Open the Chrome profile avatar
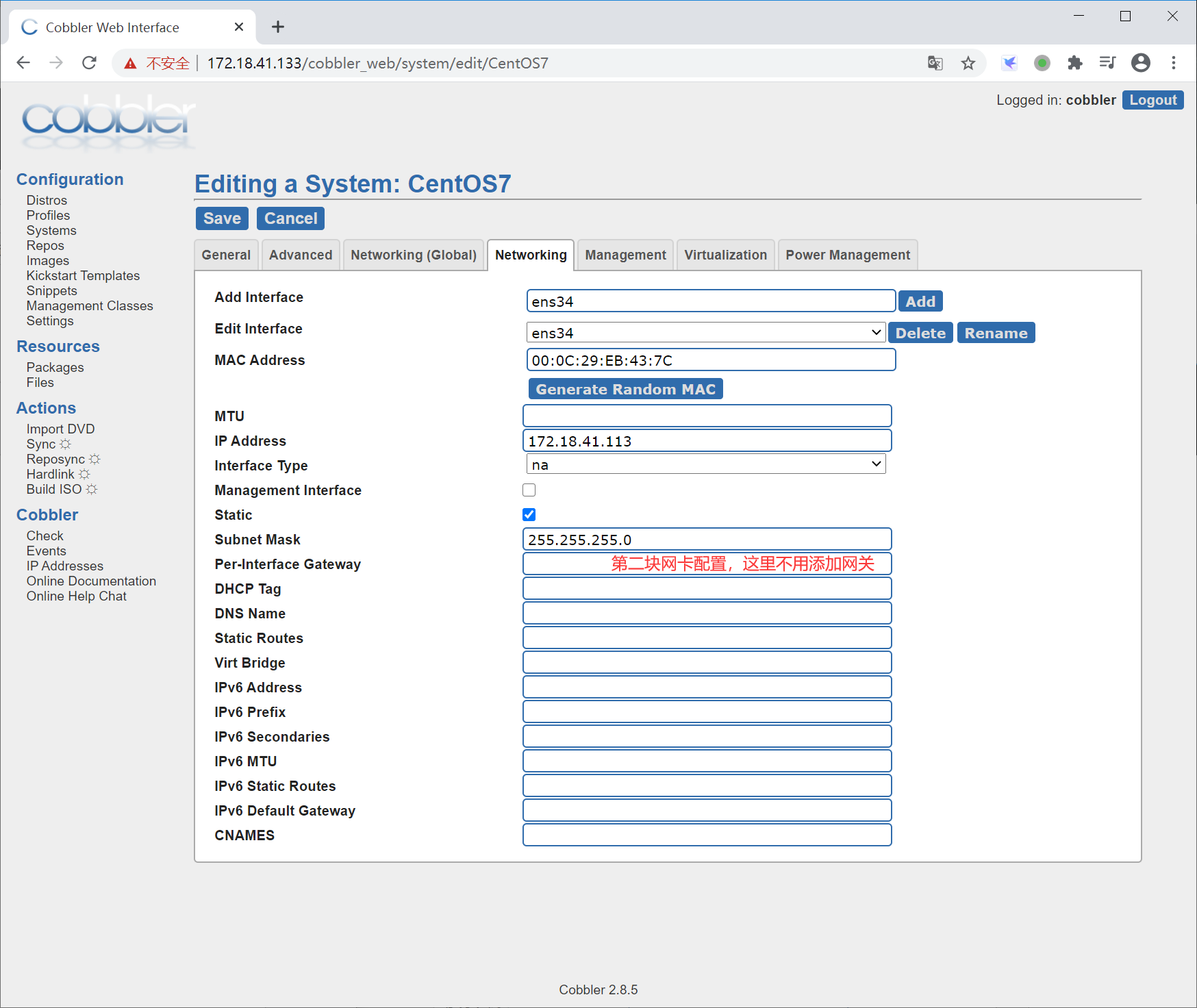The width and height of the screenshot is (1197, 1008). pos(1140,63)
